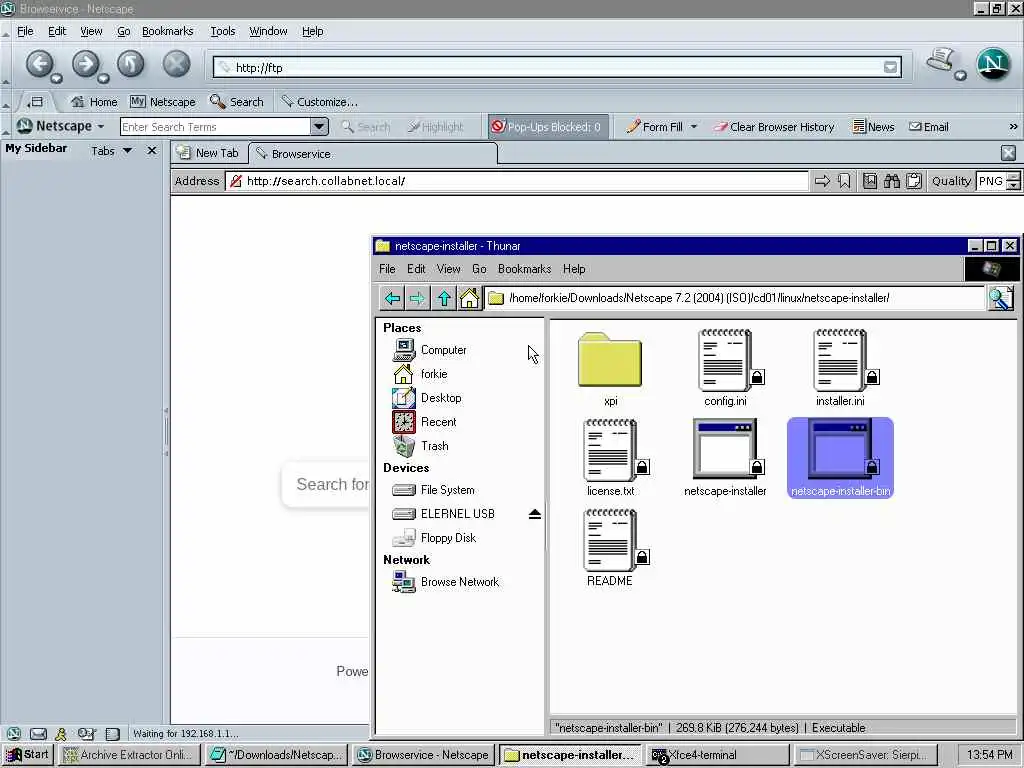The height and width of the screenshot is (768, 1024).
Task: Open My Netscape toolbar link
Action: point(163,102)
